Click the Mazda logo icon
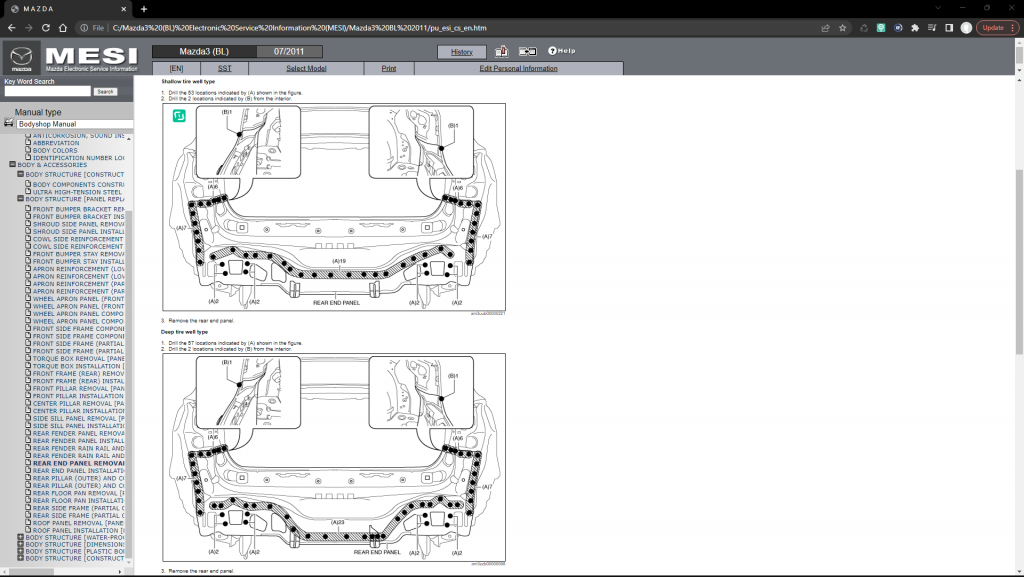Viewport: 1024px width, 577px height. coord(22,58)
